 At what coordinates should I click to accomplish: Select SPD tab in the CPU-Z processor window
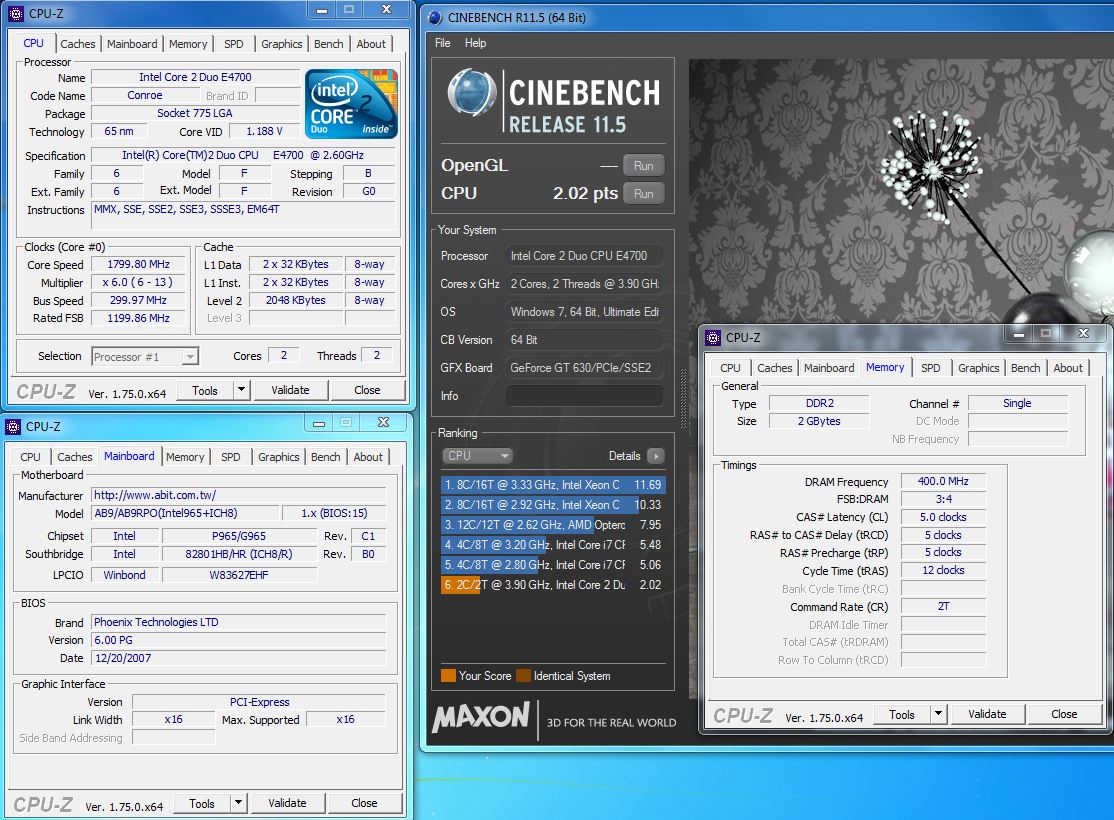pos(234,44)
